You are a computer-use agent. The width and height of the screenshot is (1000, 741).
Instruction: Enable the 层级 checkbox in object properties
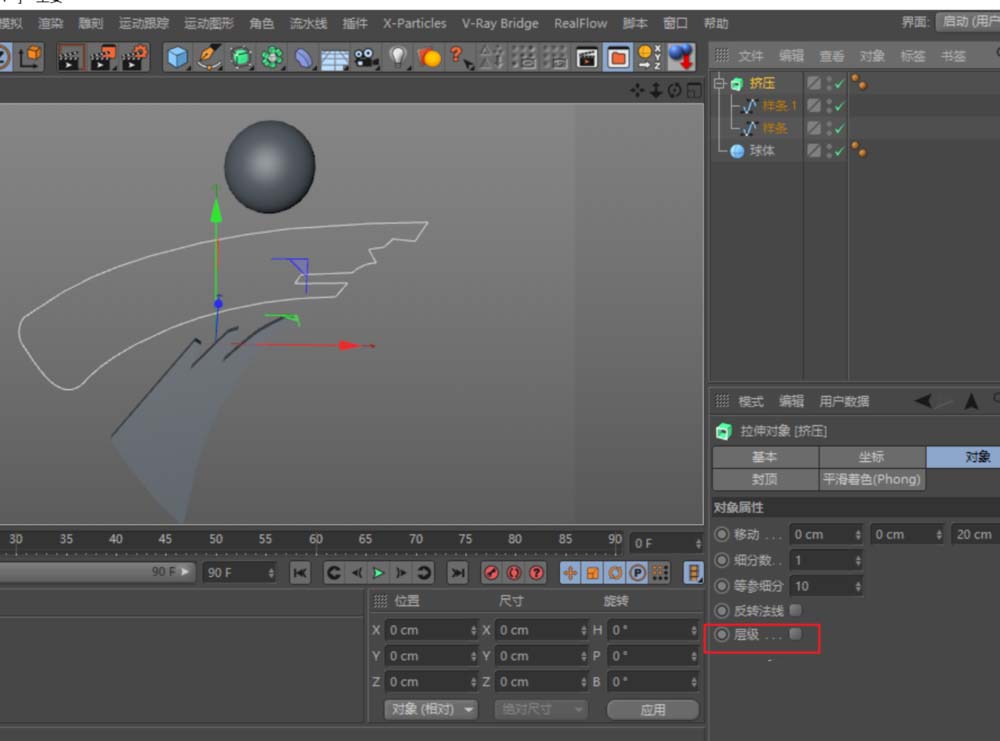pyautogui.click(x=795, y=633)
